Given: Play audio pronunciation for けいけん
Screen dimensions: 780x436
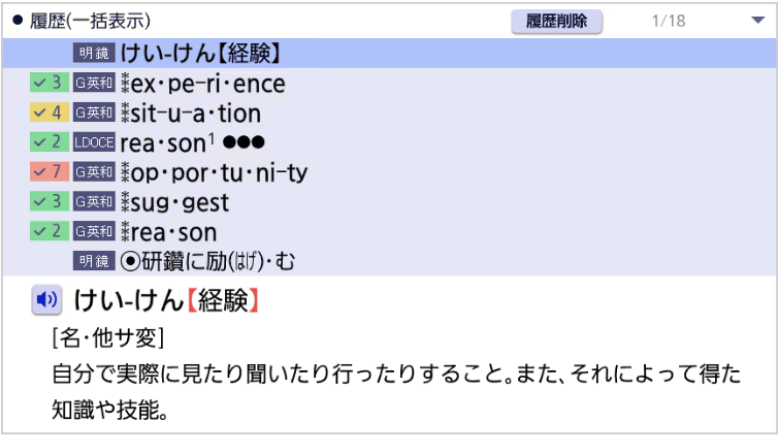Looking at the screenshot, I should tap(46, 299).
